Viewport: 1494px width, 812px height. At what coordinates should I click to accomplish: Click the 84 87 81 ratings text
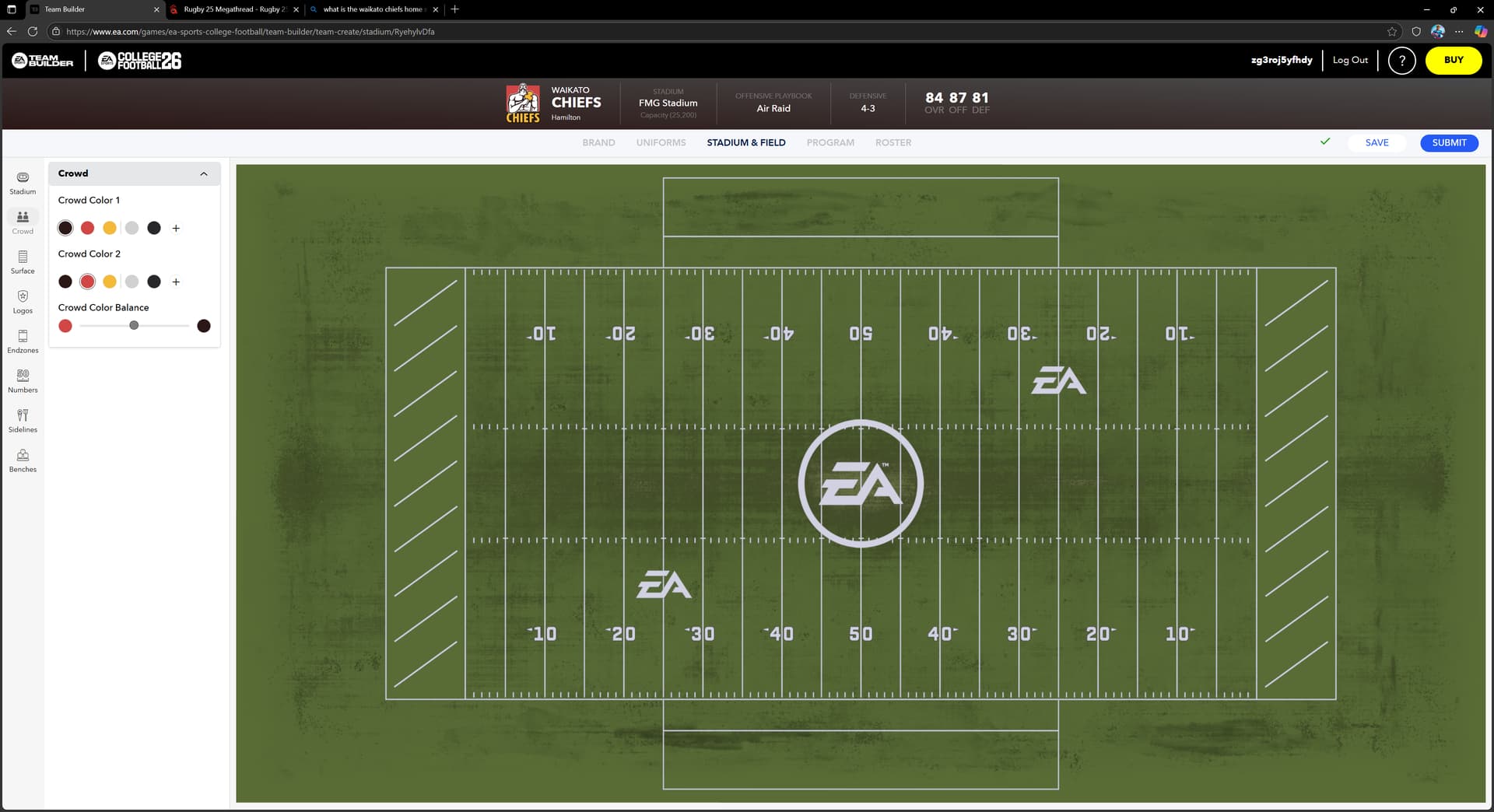957,97
